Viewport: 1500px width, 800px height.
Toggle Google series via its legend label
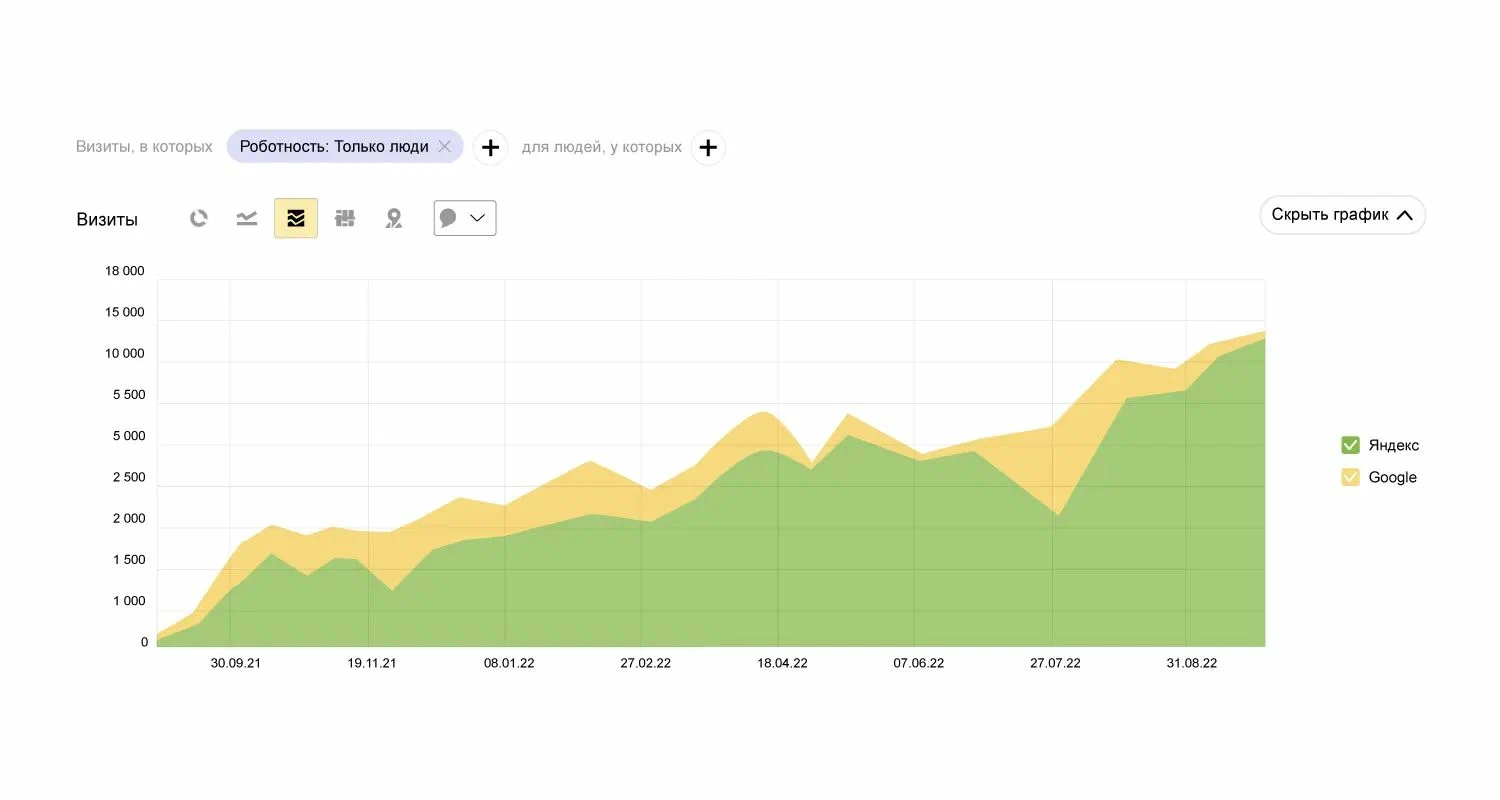coord(1392,477)
